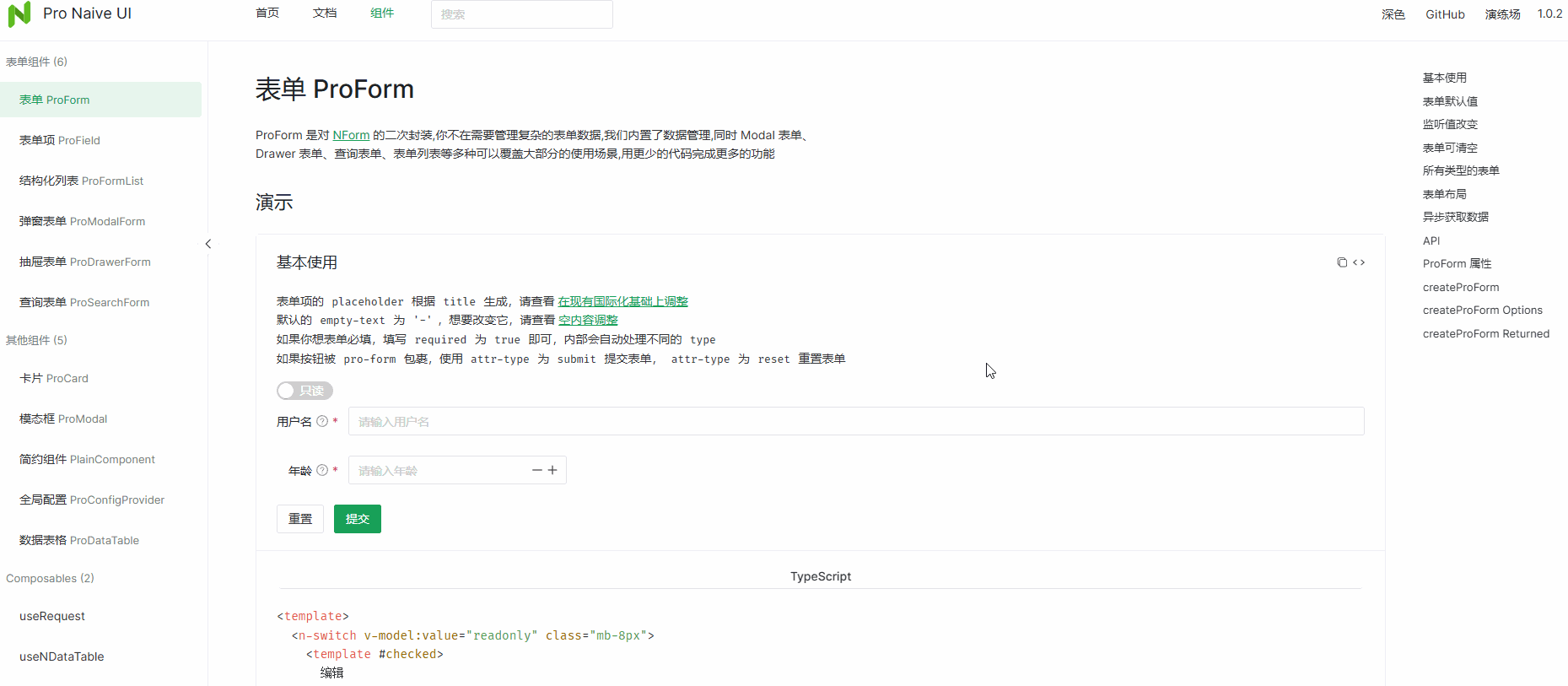Open 模态框 ProModal in sidebar
Image resolution: width=1568 pixels, height=686 pixels.
(100, 419)
